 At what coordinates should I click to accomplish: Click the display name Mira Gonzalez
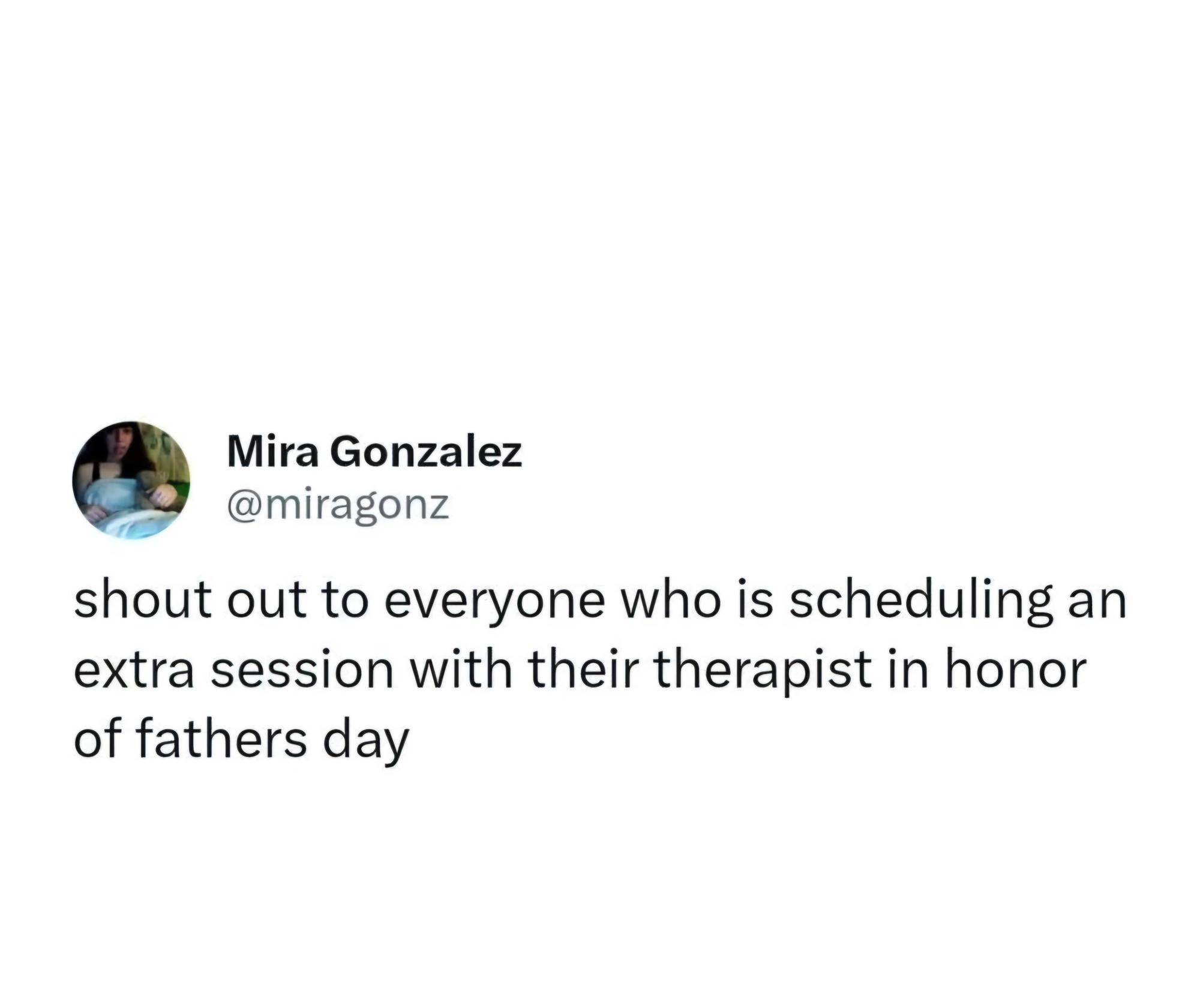click(375, 453)
